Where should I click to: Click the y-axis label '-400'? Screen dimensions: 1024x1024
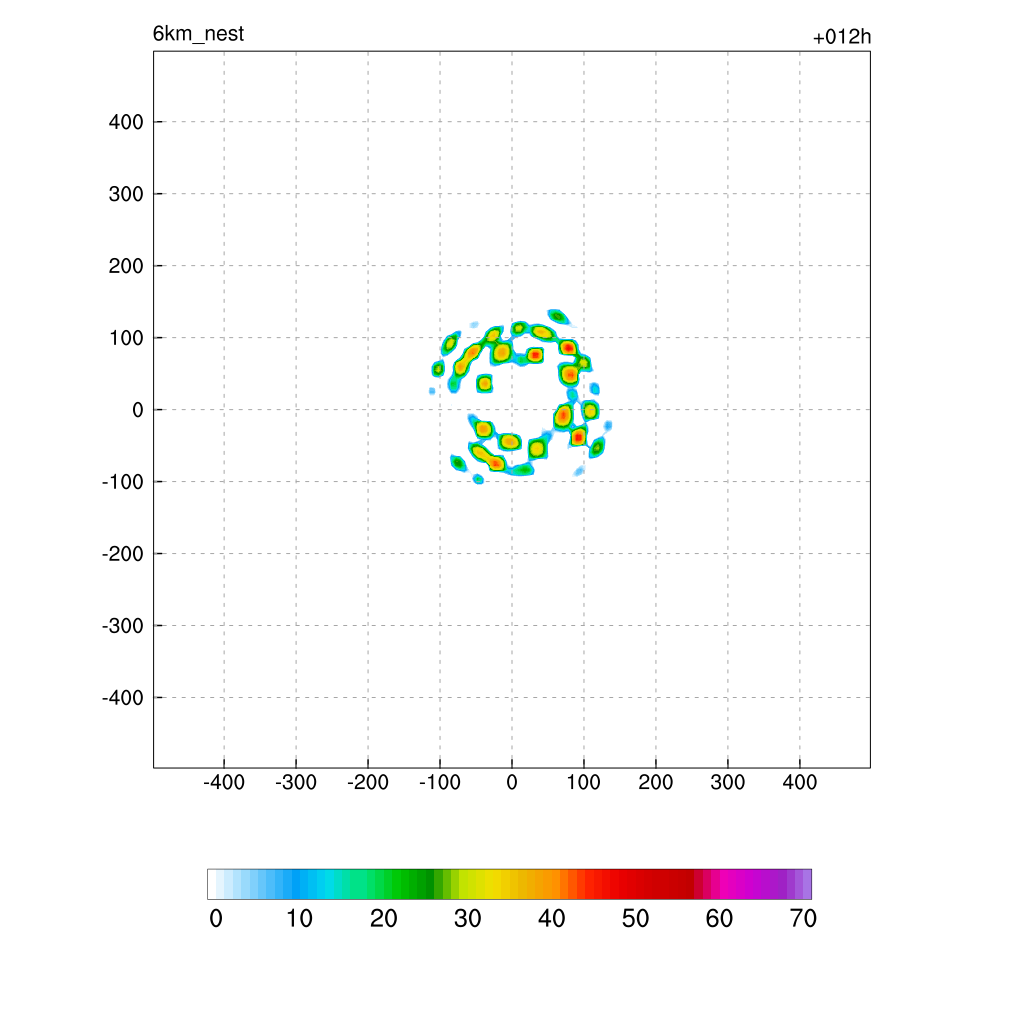[x=123, y=698]
